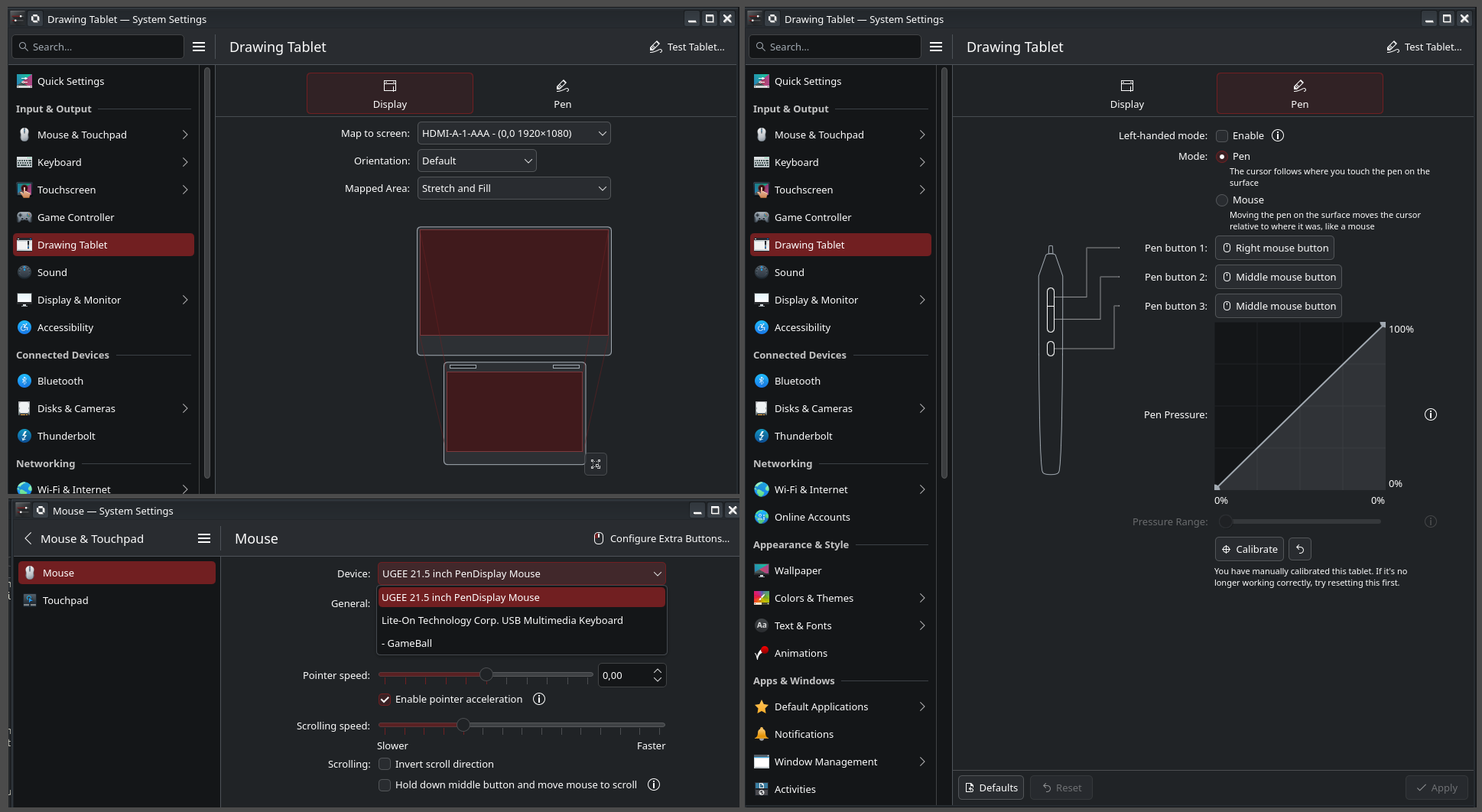Click info icon next to pointer acceleration
1482x812 pixels.
click(539, 699)
